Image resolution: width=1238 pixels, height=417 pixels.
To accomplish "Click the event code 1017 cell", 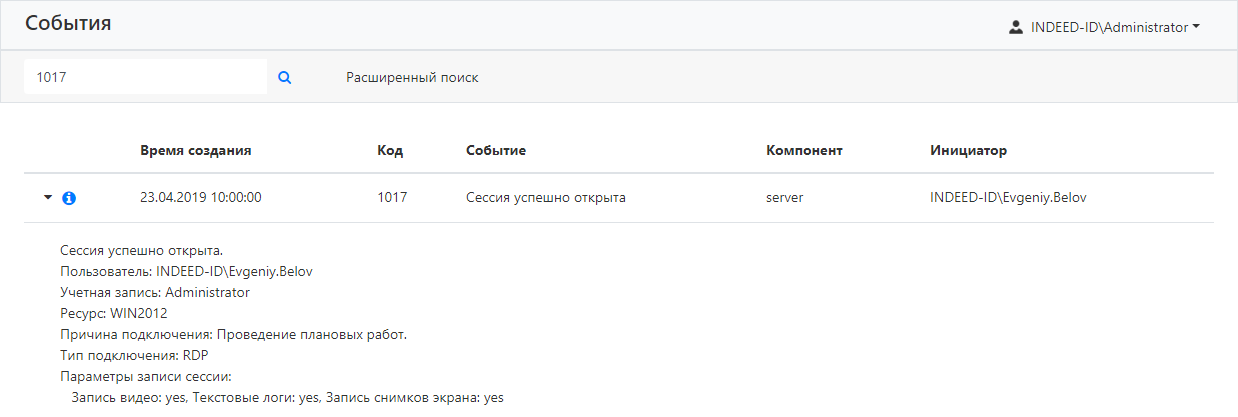I will click(x=392, y=197).
